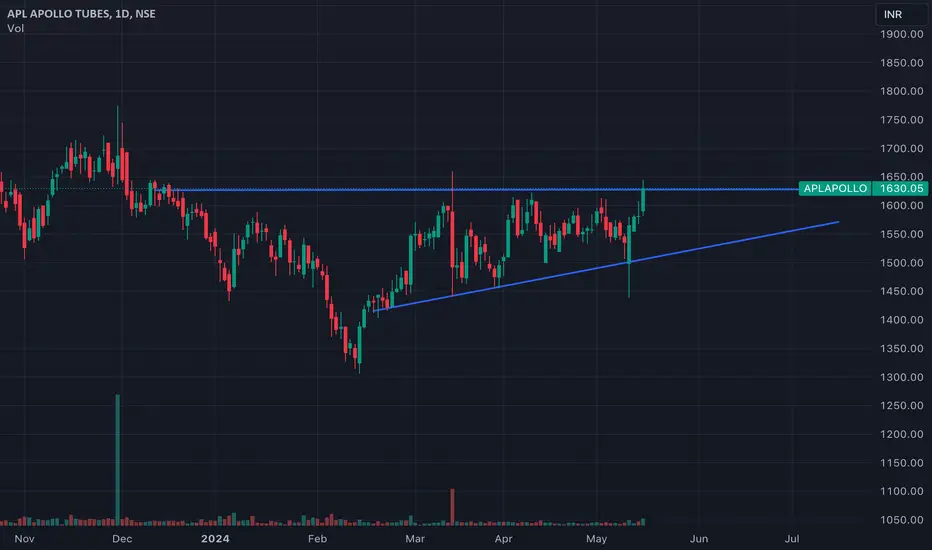
Task: Click the Dec label on time axis
Action: tap(122, 539)
